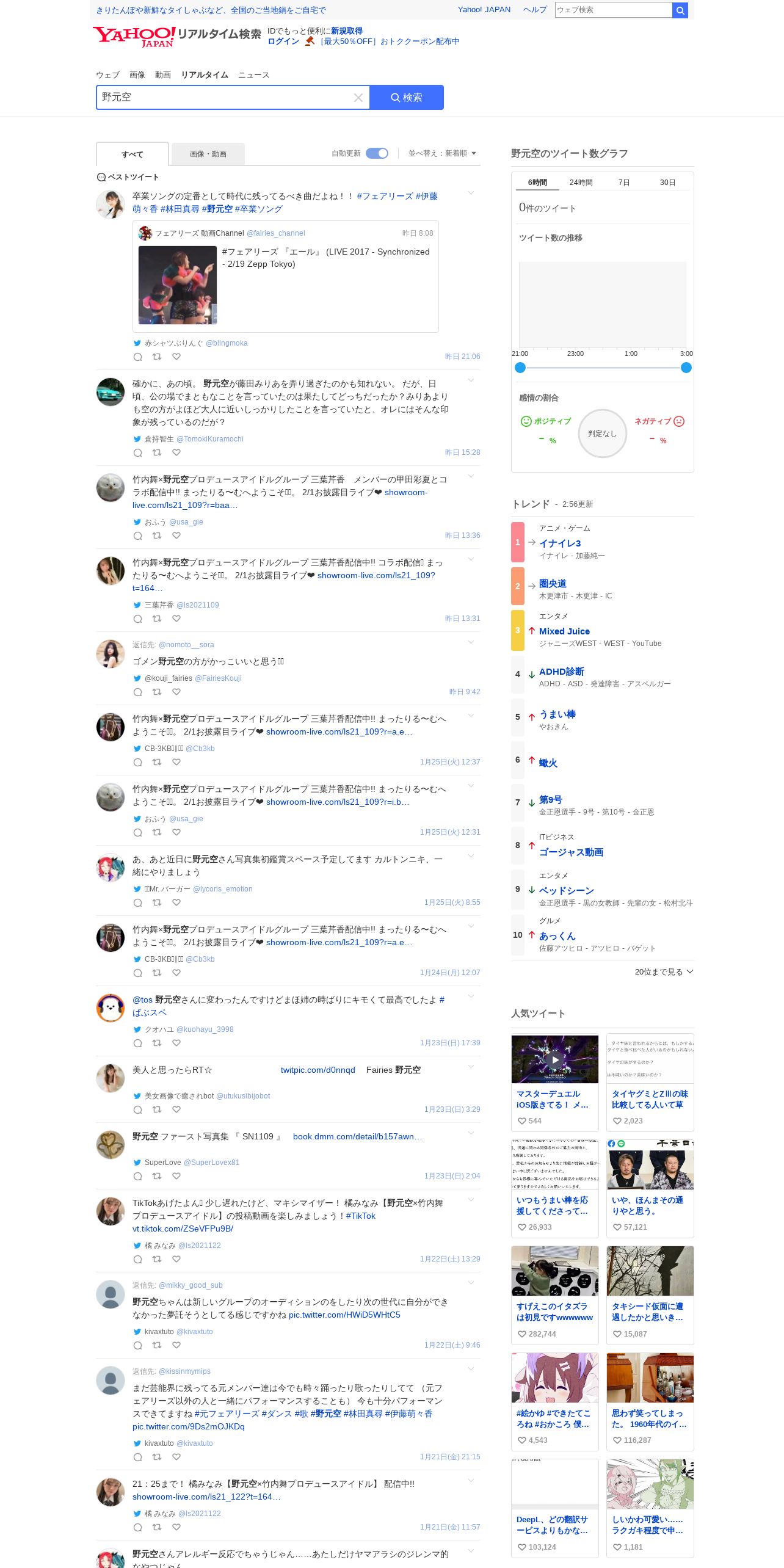This screenshot has height=1568, width=784.
Task: Click the left handle of the time range slider
Action: click(520, 368)
